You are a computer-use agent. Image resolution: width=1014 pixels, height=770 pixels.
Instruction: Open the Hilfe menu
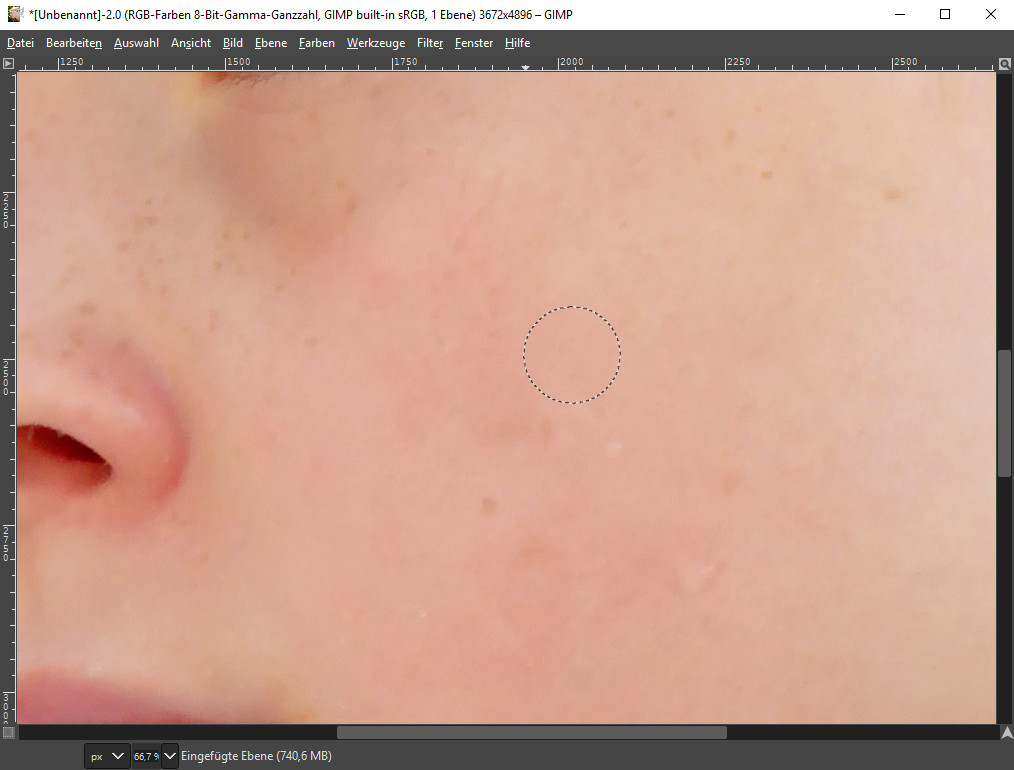[x=517, y=43]
